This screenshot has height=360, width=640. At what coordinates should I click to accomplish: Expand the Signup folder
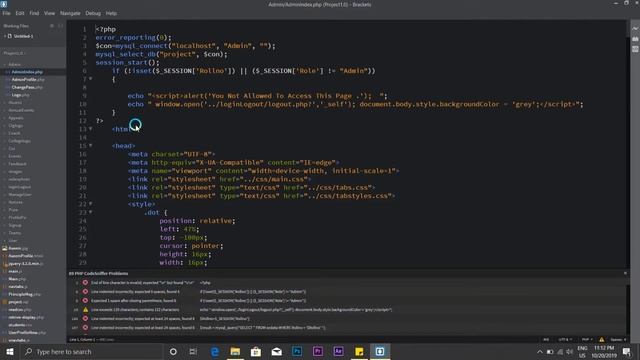(15, 225)
